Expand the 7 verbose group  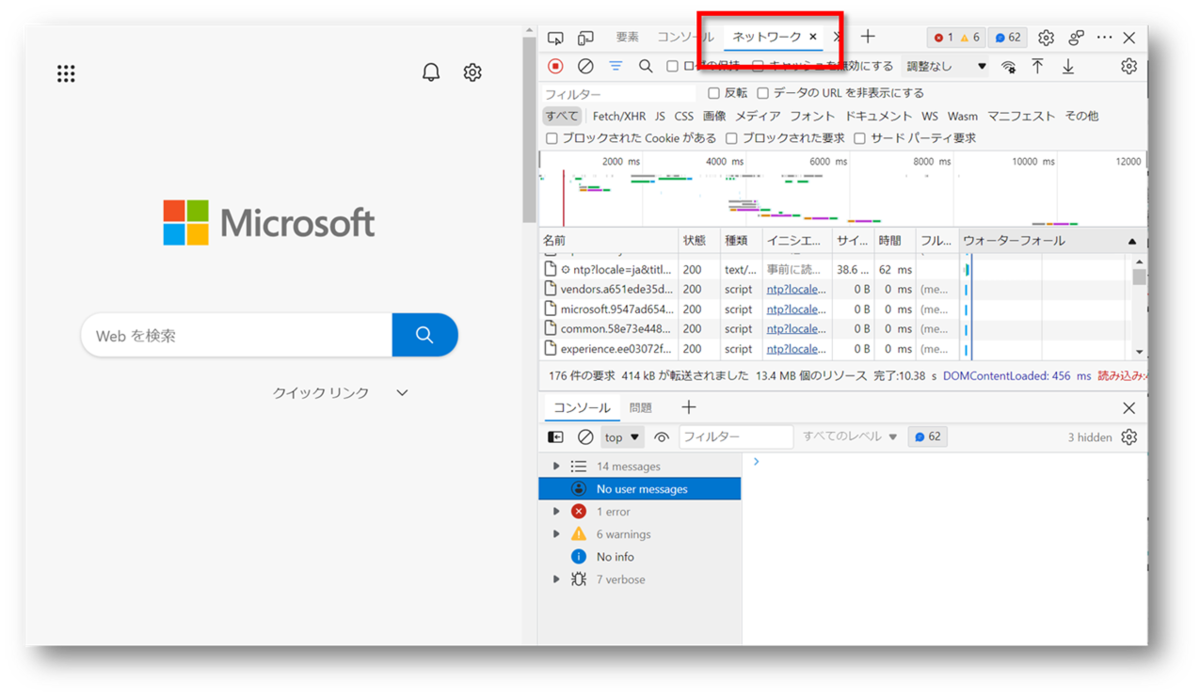click(557, 579)
